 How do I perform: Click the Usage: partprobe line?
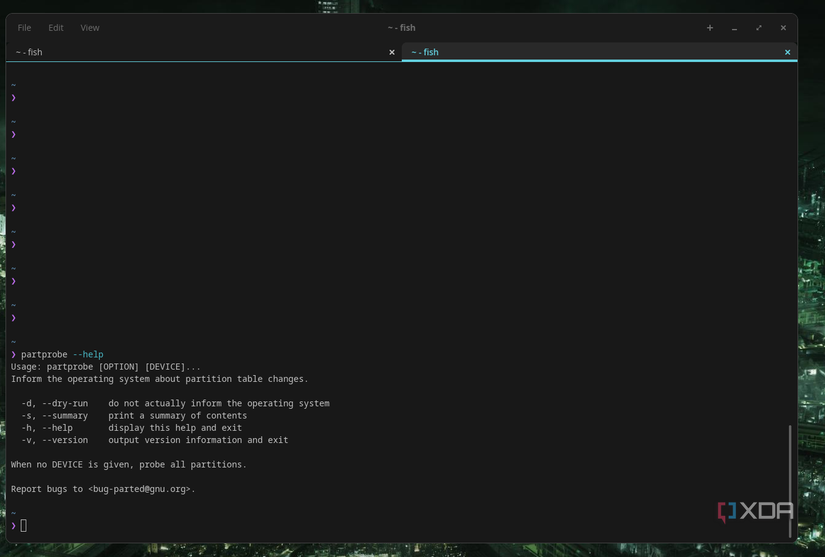coord(105,367)
